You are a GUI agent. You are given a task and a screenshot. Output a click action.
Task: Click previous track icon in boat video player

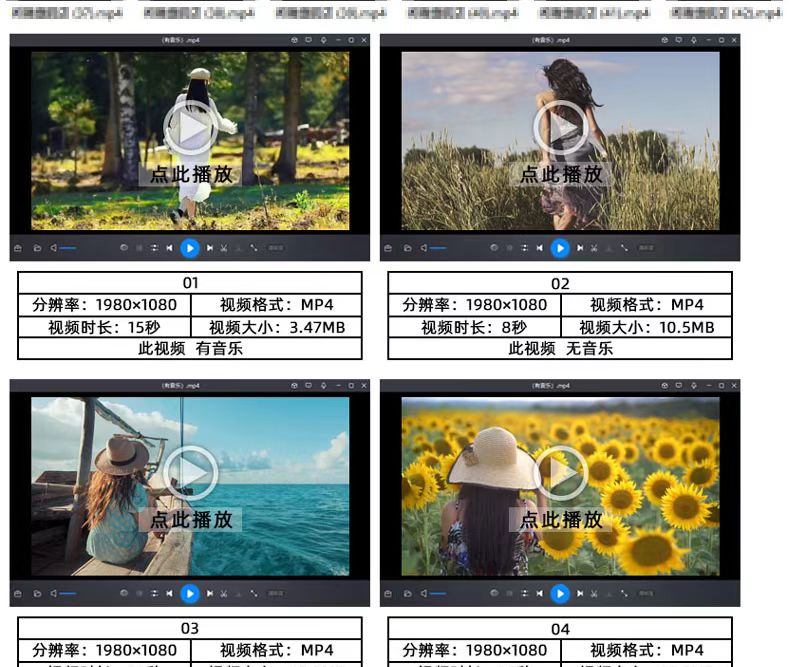click(x=169, y=593)
